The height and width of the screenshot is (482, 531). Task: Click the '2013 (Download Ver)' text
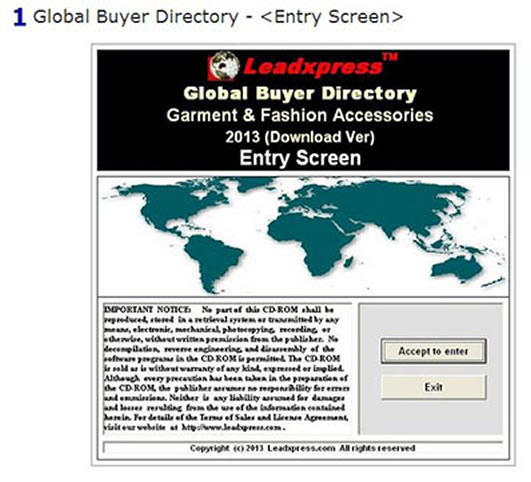tap(300, 137)
